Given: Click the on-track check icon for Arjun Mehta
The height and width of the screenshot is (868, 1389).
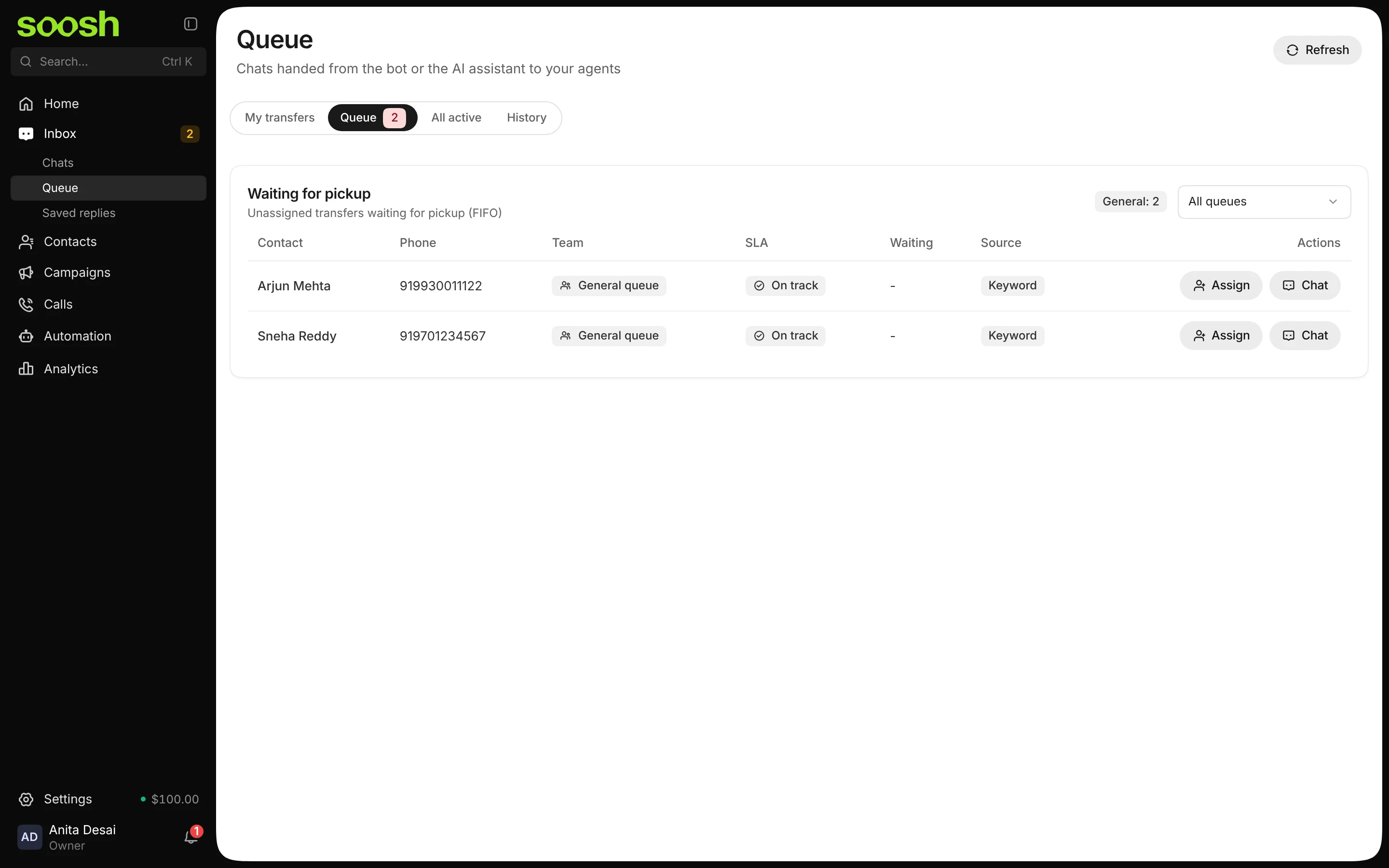Looking at the screenshot, I should 759,286.
